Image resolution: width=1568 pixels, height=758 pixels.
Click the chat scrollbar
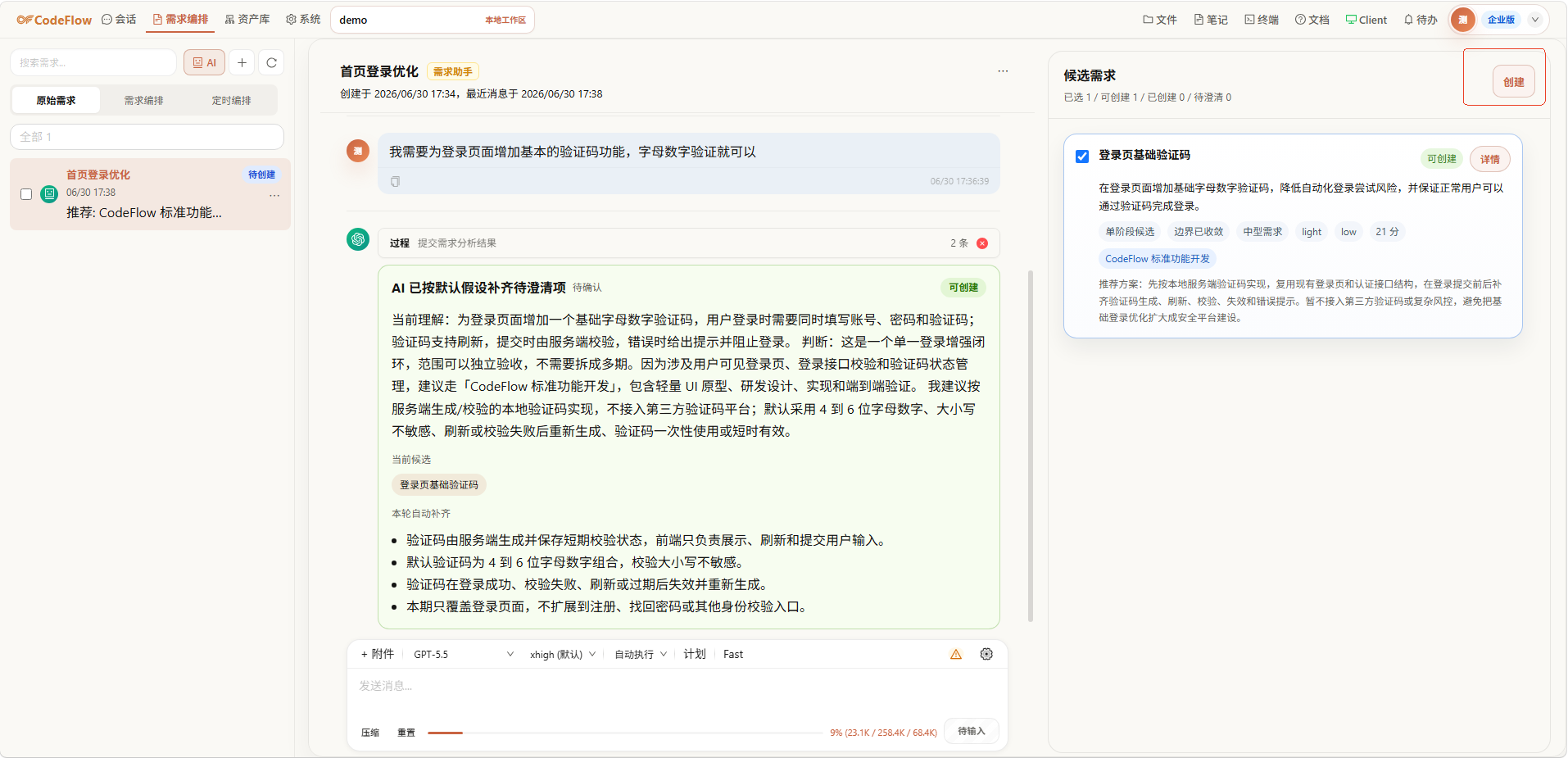coord(1031,446)
